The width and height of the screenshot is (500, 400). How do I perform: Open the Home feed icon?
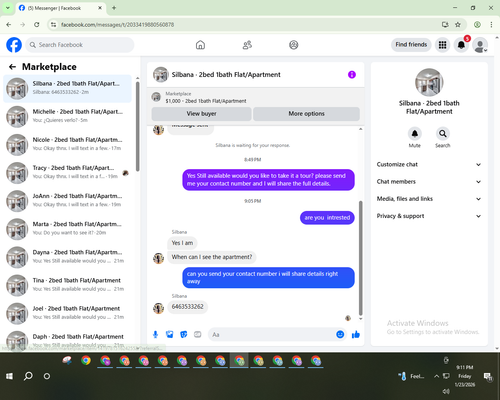[200, 45]
